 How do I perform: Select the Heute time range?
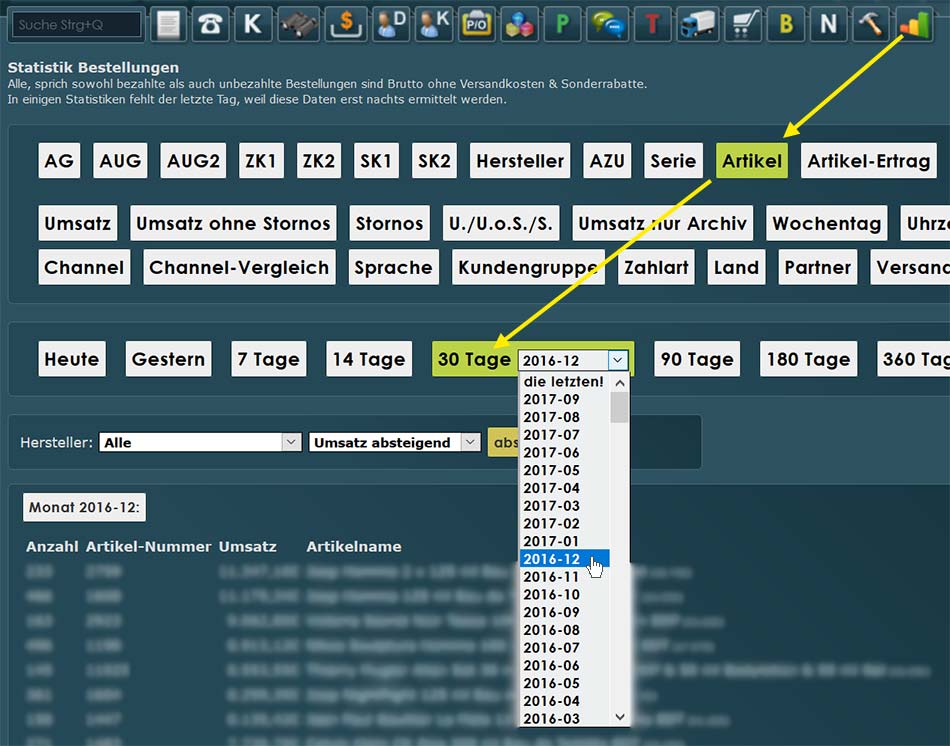(x=72, y=359)
